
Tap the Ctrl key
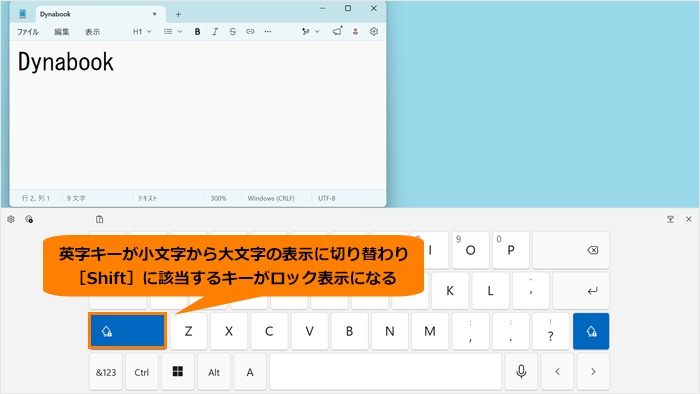tap(142, 372)
